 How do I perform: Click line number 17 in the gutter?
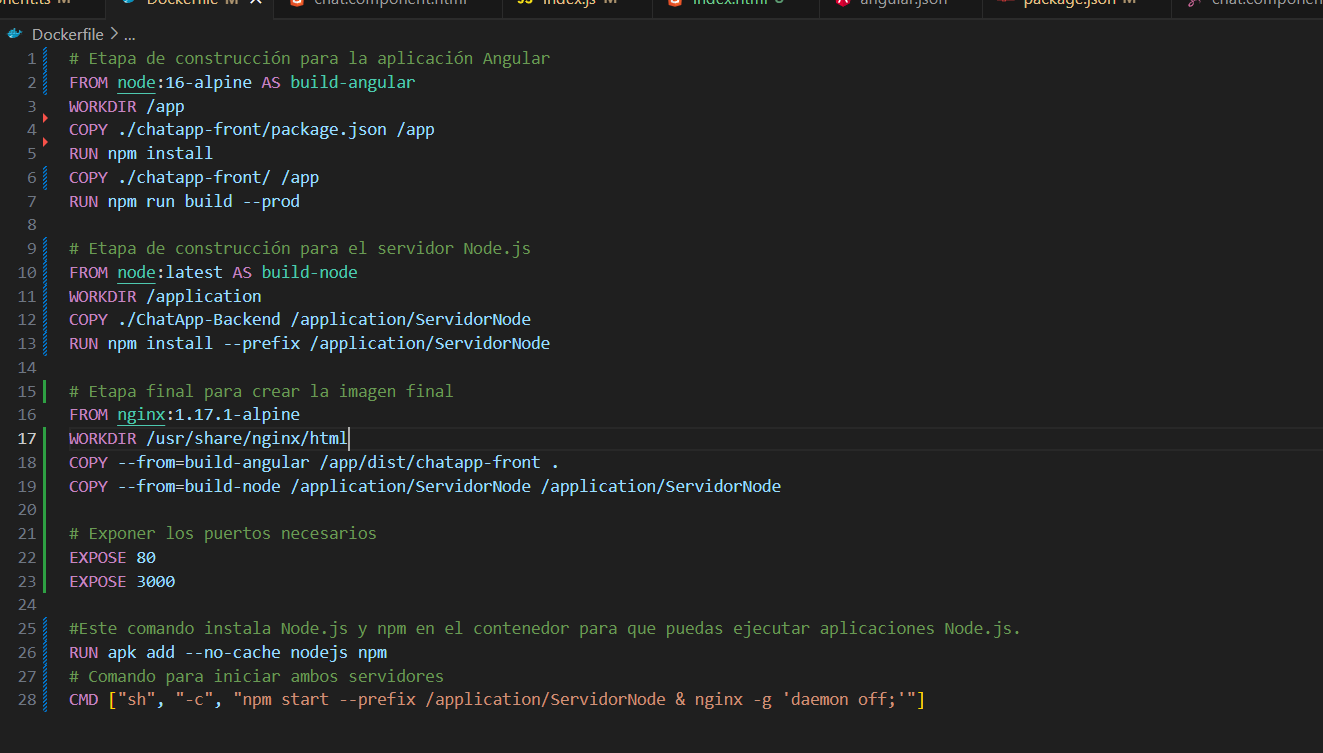[27, 438]
